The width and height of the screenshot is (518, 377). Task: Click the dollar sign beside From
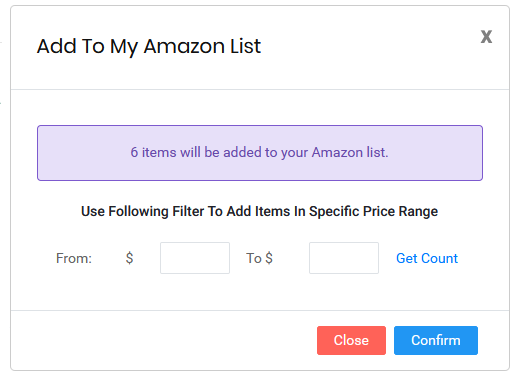pyautogui.click(x=129, y=258)
